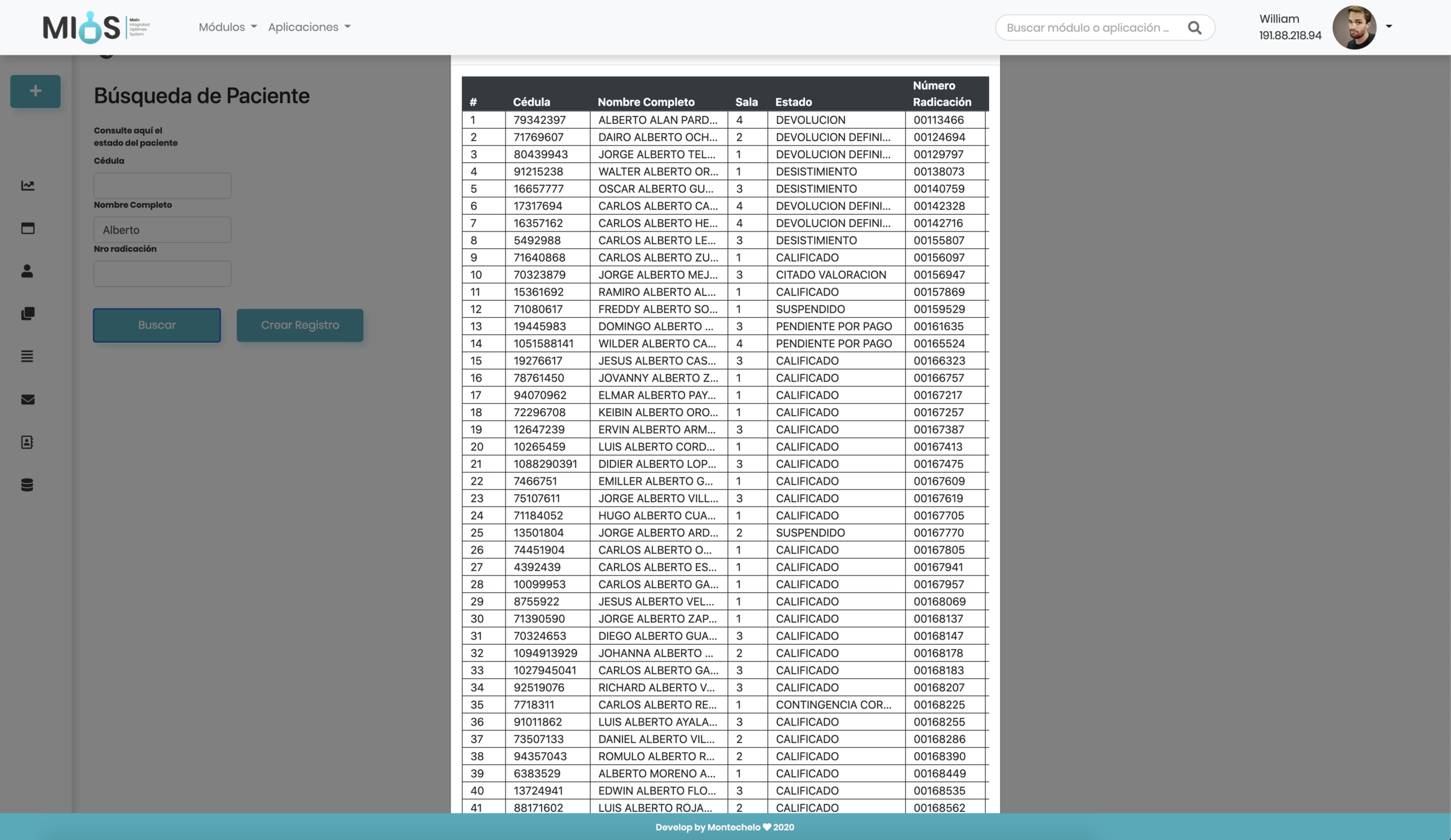Open the chart statistics sidebar icon
The image size is (1451, 840).
coord(27,185)
